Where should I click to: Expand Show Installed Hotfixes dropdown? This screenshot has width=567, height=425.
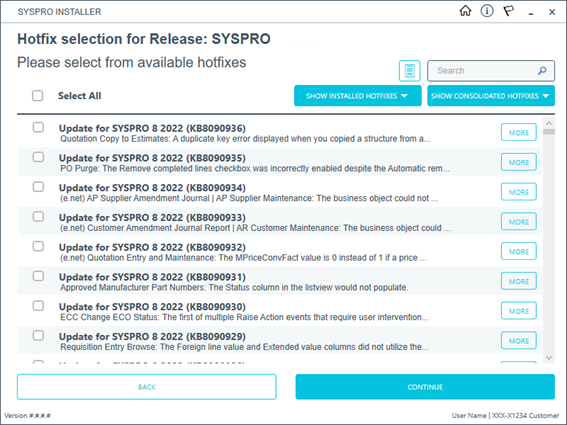358,96
